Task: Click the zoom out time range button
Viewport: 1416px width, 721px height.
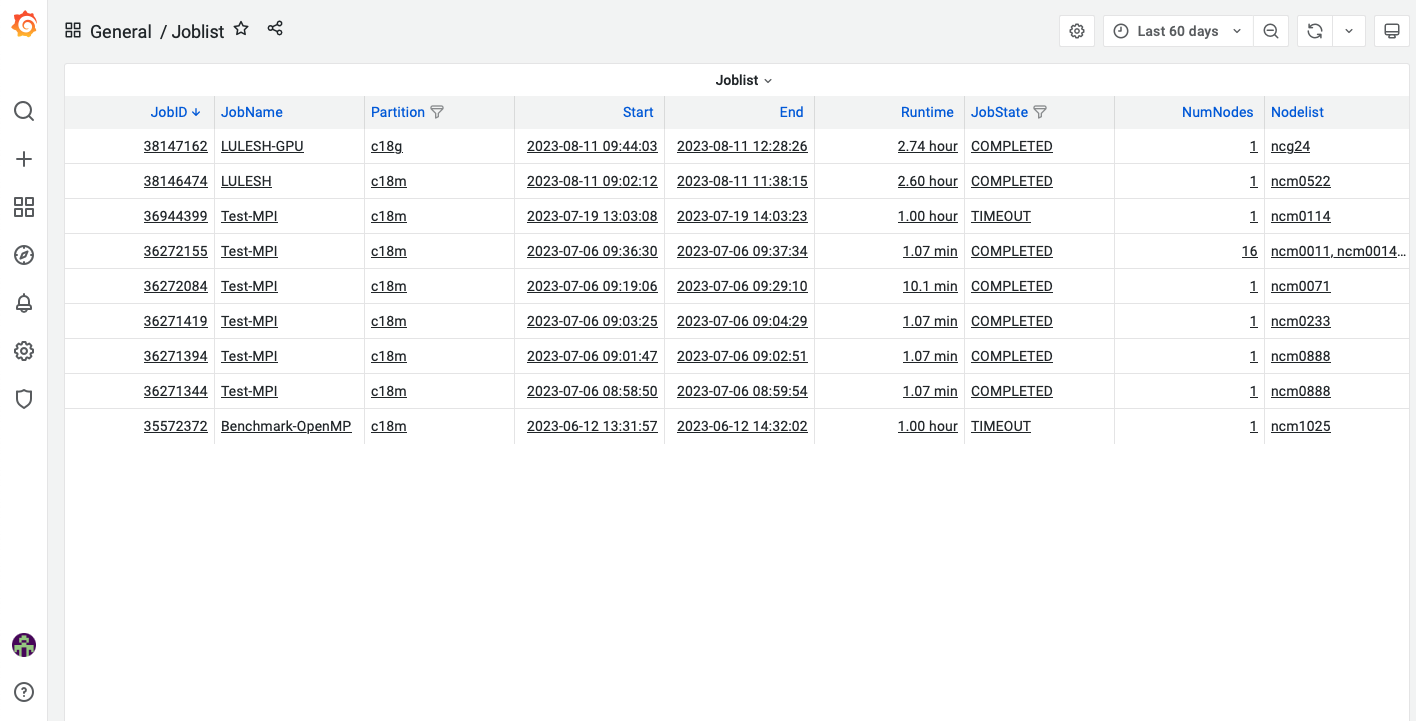Action: (1271, 31)
